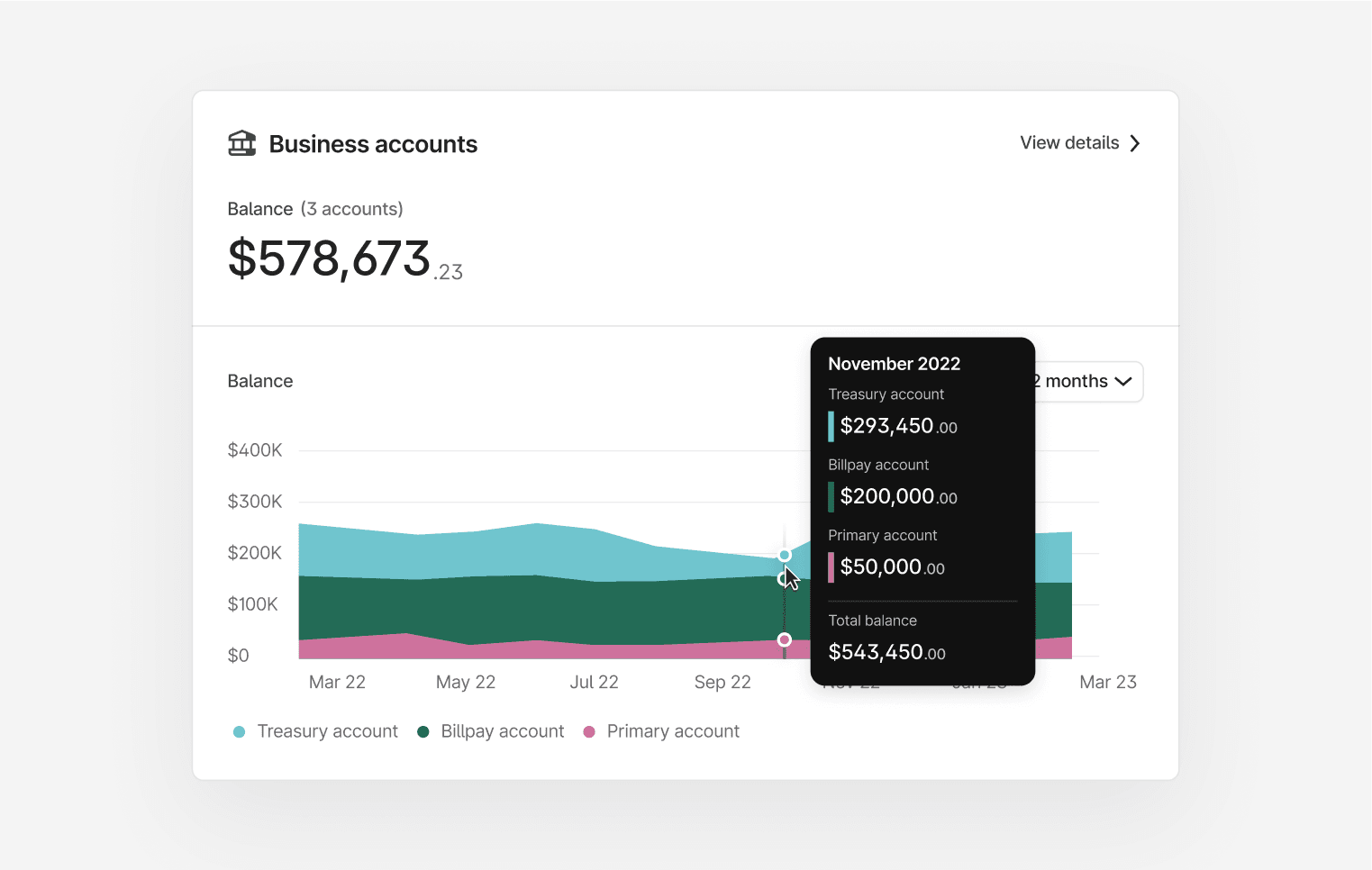Viewport: 1372px width, 870px height.
Task: Click the total balance amount $578,673
Action: [x=330, y=258]
